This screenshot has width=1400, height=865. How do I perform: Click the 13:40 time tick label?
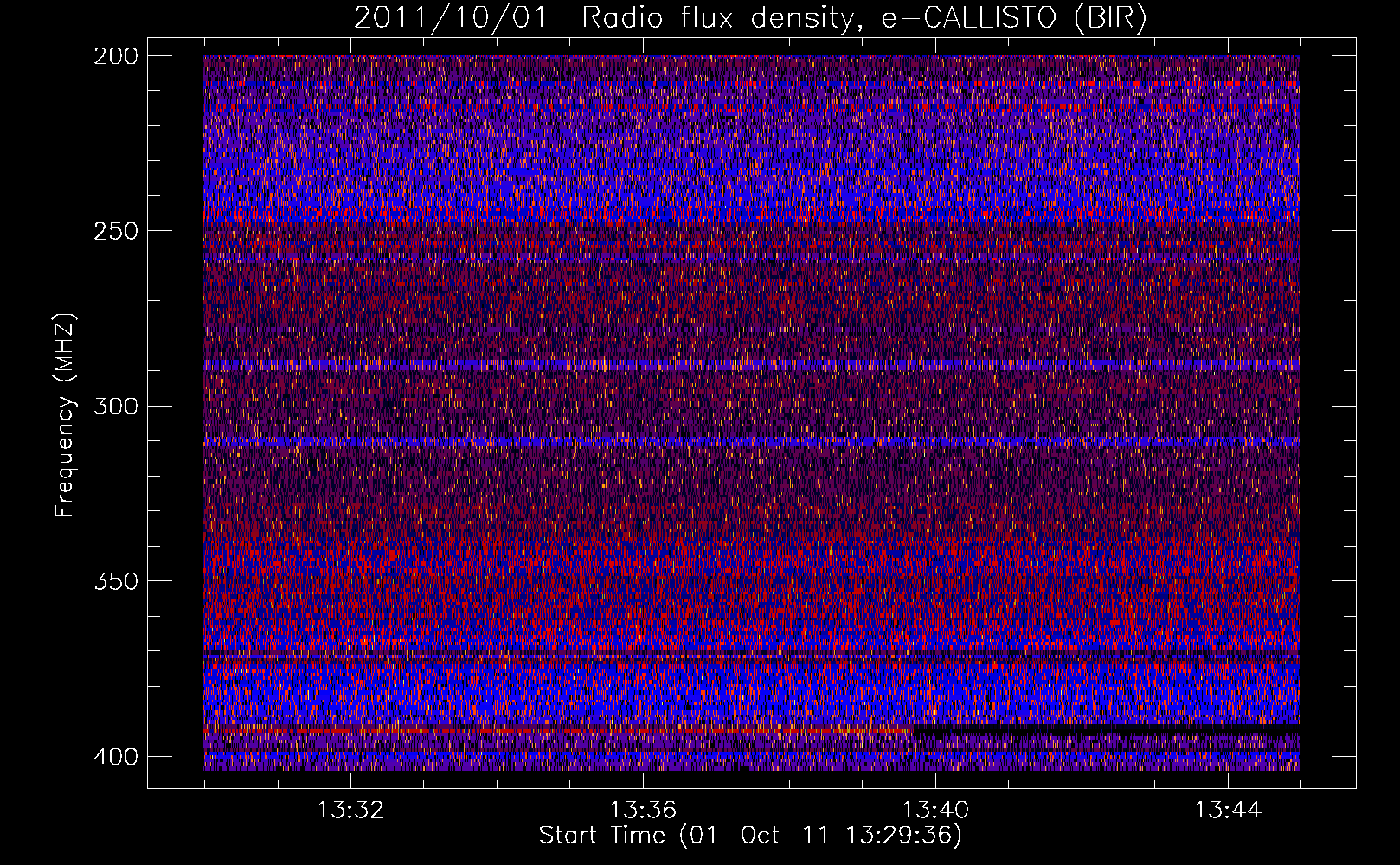coord(935,811)
